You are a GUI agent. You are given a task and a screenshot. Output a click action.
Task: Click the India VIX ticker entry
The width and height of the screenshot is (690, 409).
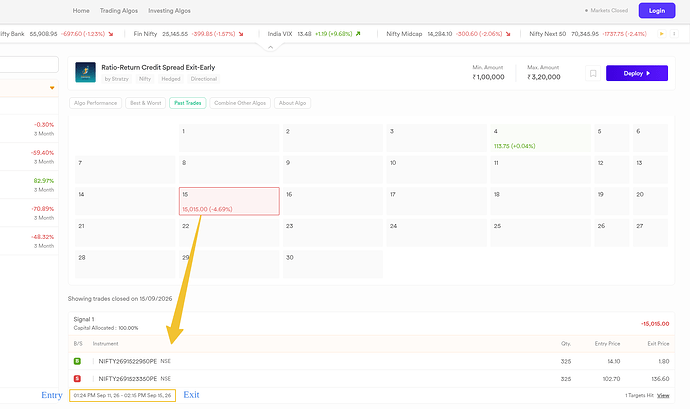point(314,34)
